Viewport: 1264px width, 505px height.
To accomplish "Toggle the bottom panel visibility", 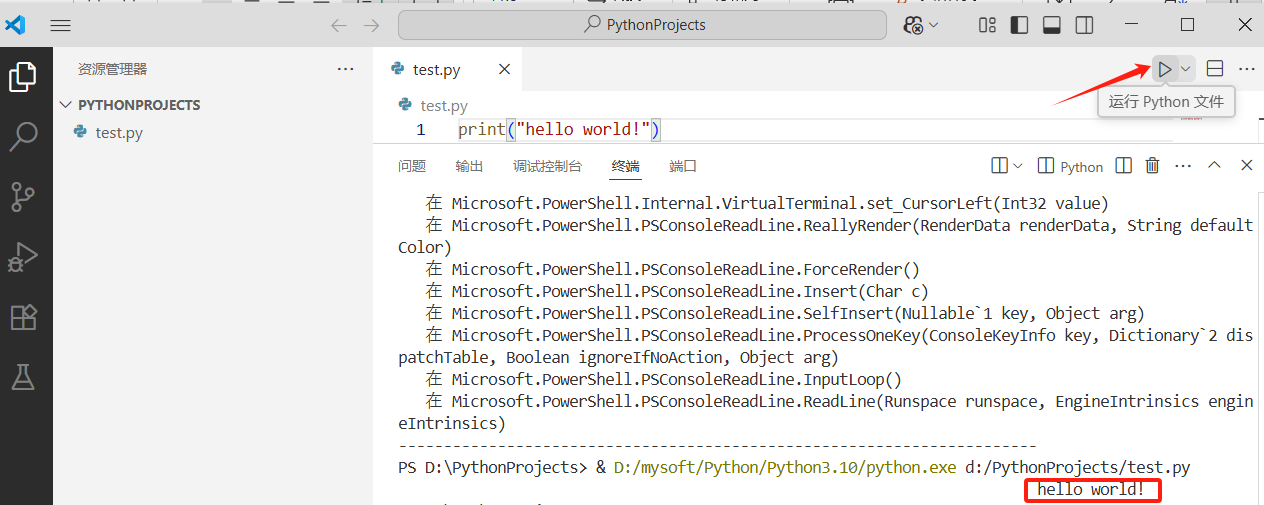I will [x=1051, y=25].
